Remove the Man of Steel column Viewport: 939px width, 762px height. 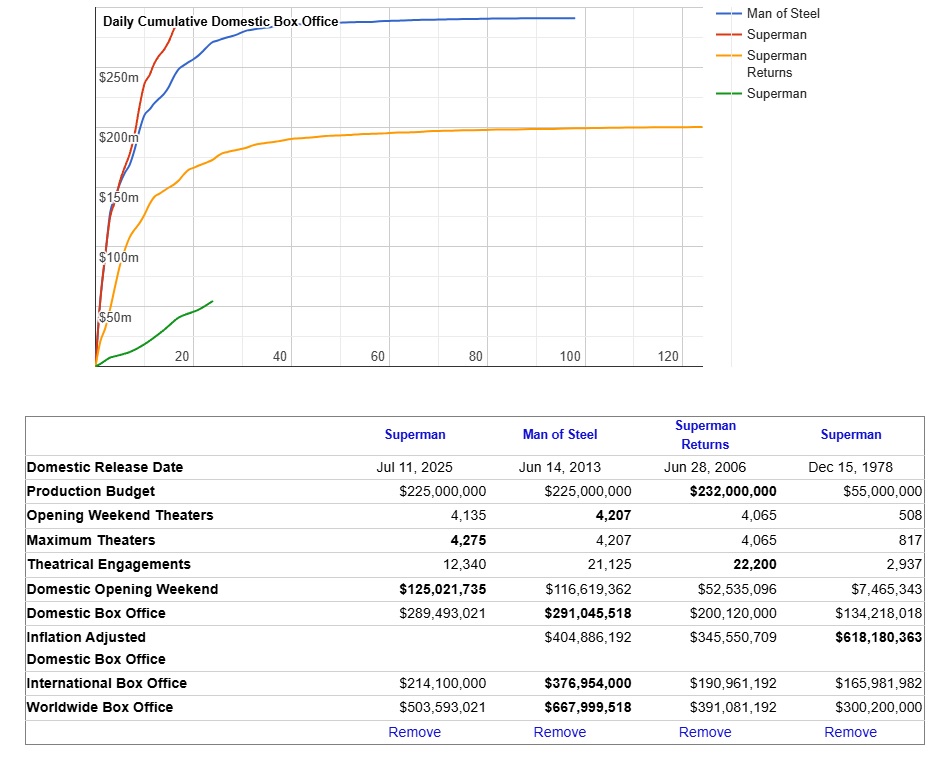(560, 732)
